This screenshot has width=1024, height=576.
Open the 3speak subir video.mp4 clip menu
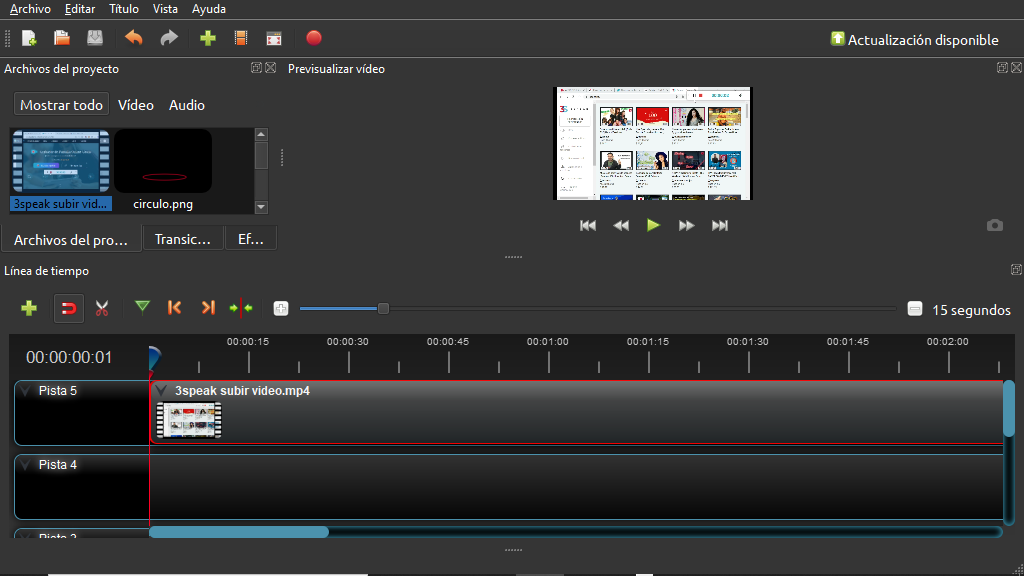pos(161,391)
